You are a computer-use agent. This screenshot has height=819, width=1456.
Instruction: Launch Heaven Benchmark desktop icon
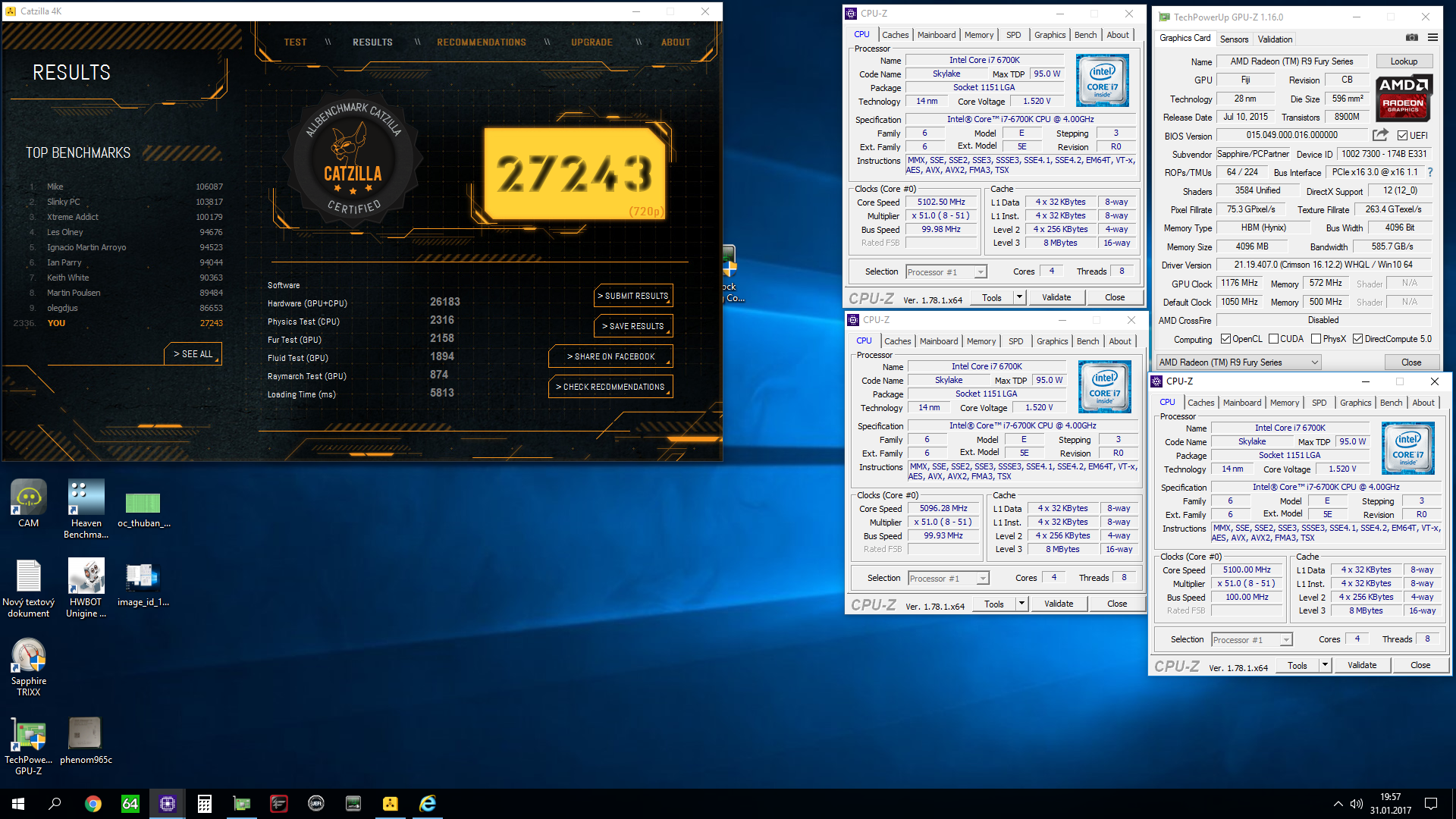point(86,508)
